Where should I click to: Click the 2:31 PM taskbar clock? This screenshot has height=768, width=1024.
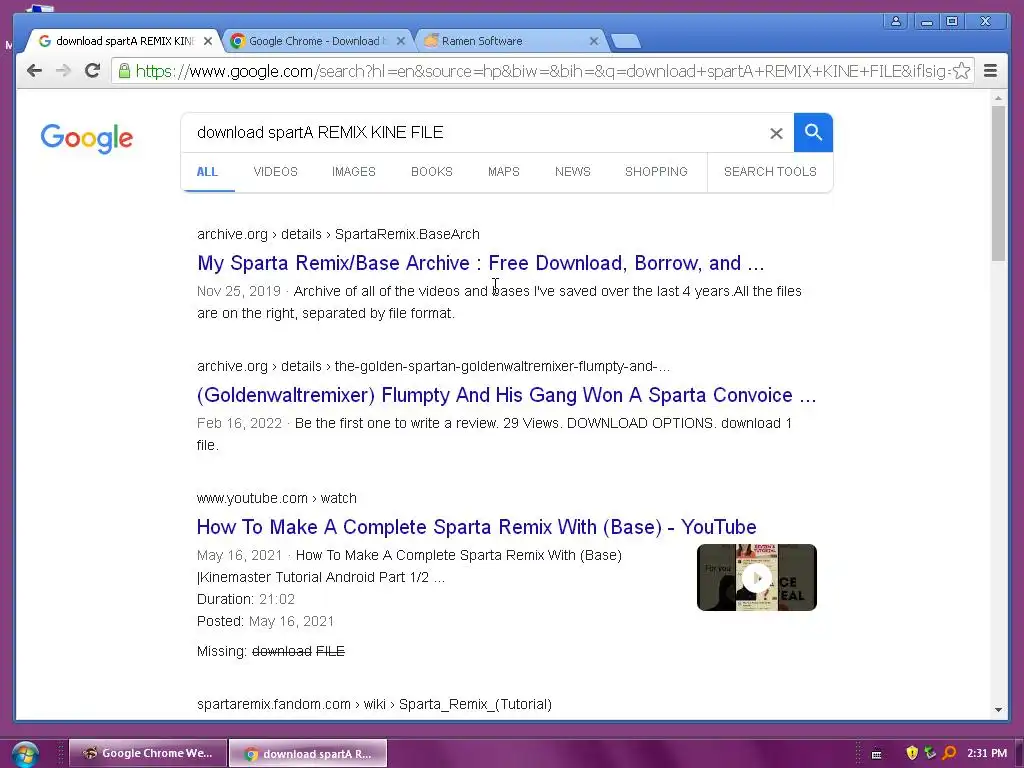tap(987, 753)
